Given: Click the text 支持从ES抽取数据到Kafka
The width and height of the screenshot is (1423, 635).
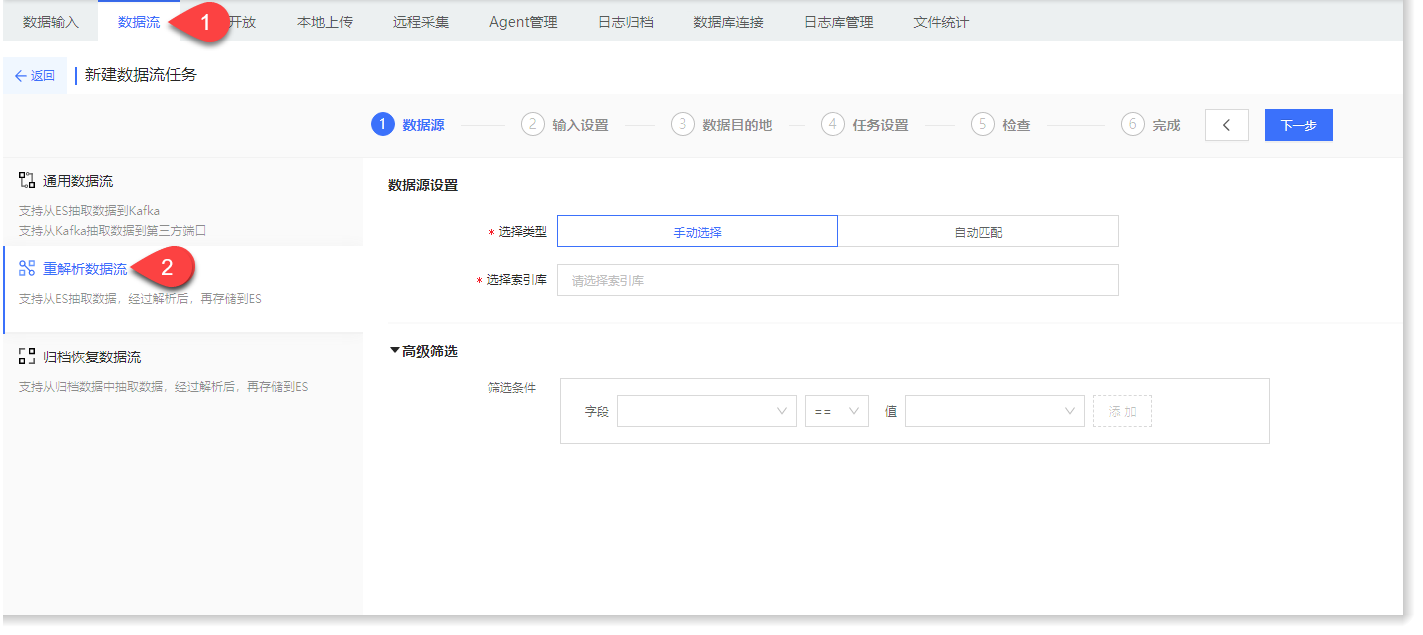Looking at the screenshot, I should click(89, 211).
